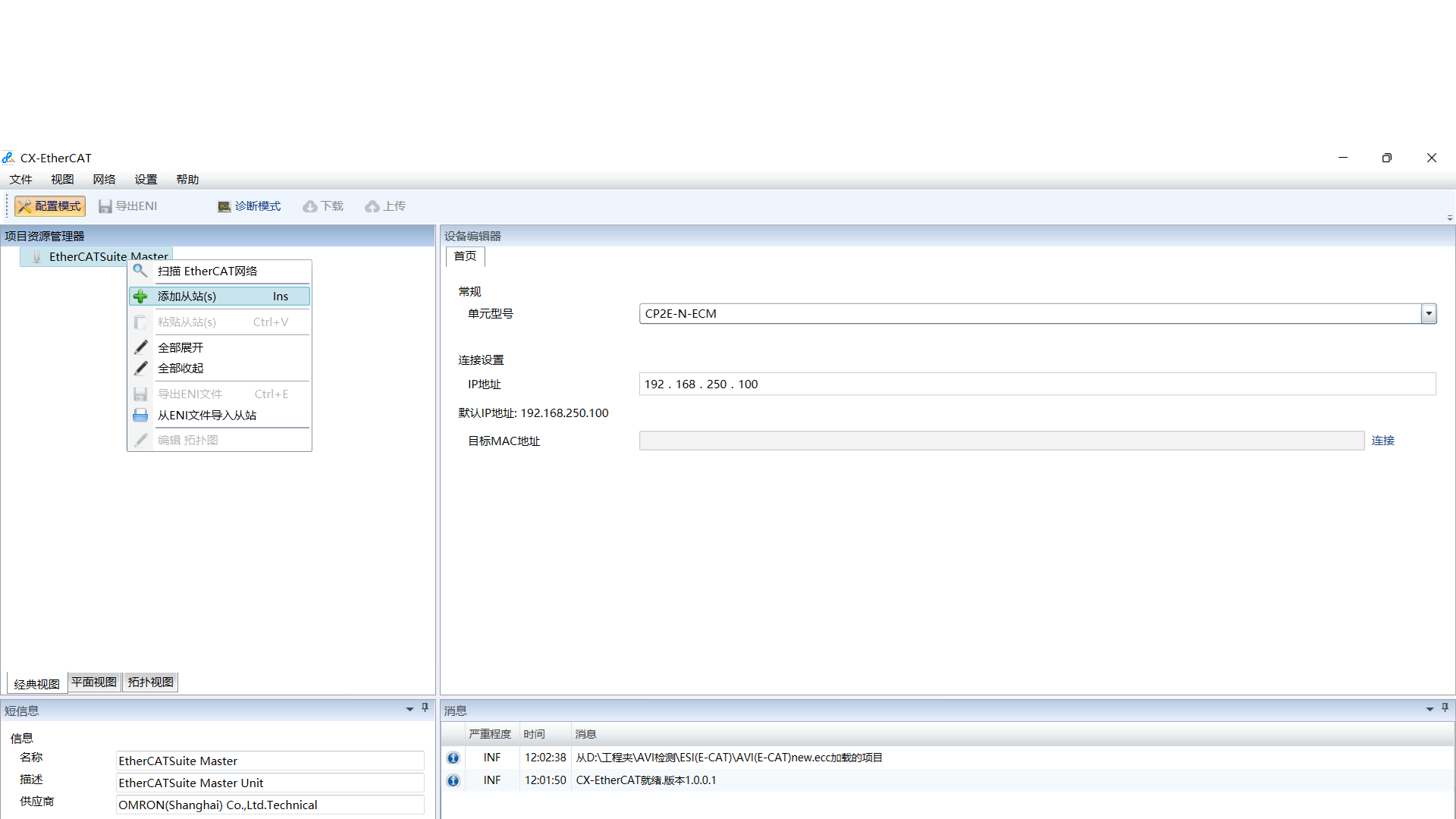The width and height of the screenshot is (1456, 819).
Task: Toggle 配置模式 in the toolbar
Action: pyautogui.click(x=50, y=206)
